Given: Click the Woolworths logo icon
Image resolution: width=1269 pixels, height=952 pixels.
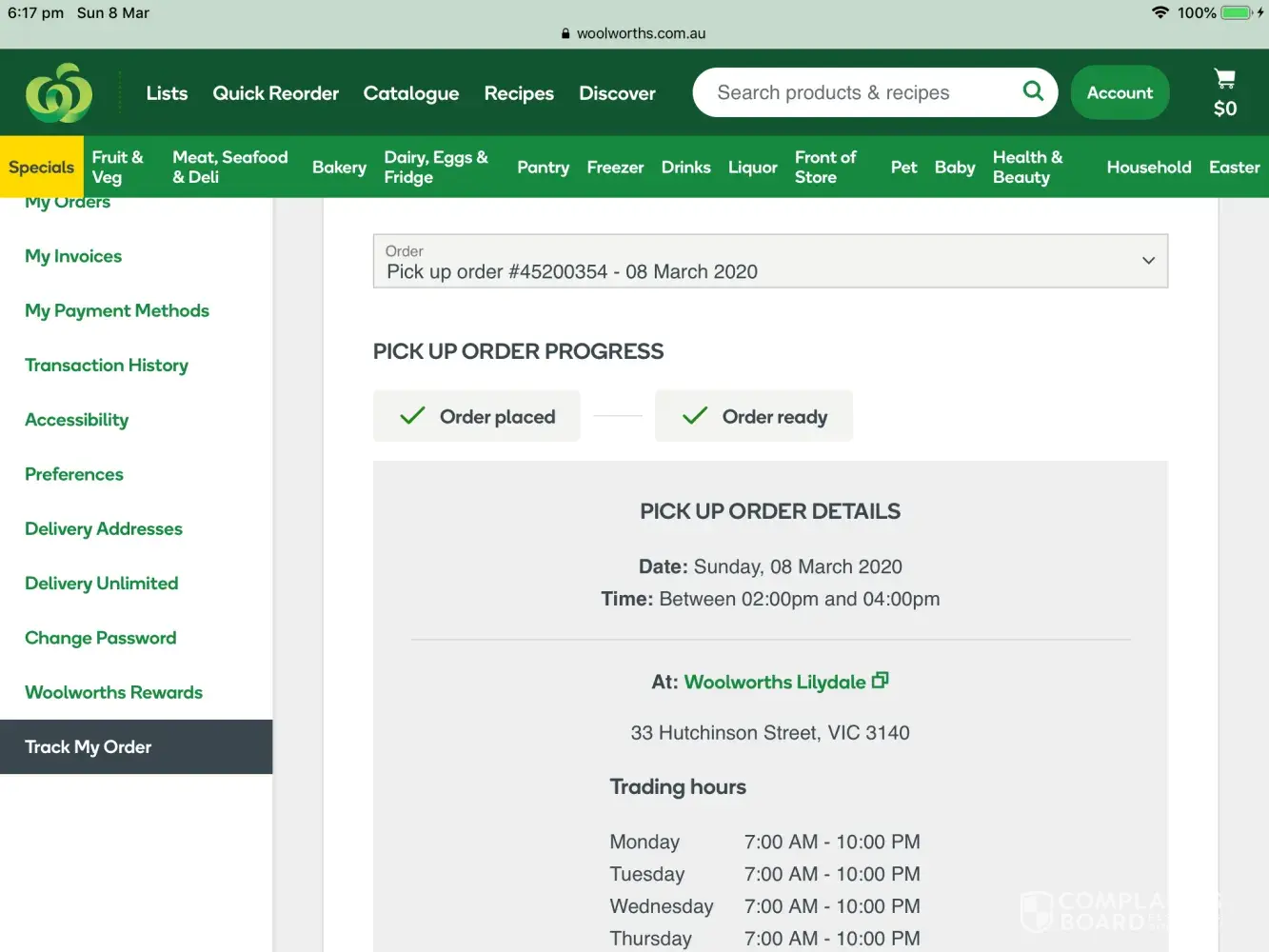Looking at the screenshot, I should click(x=59, y=93).
